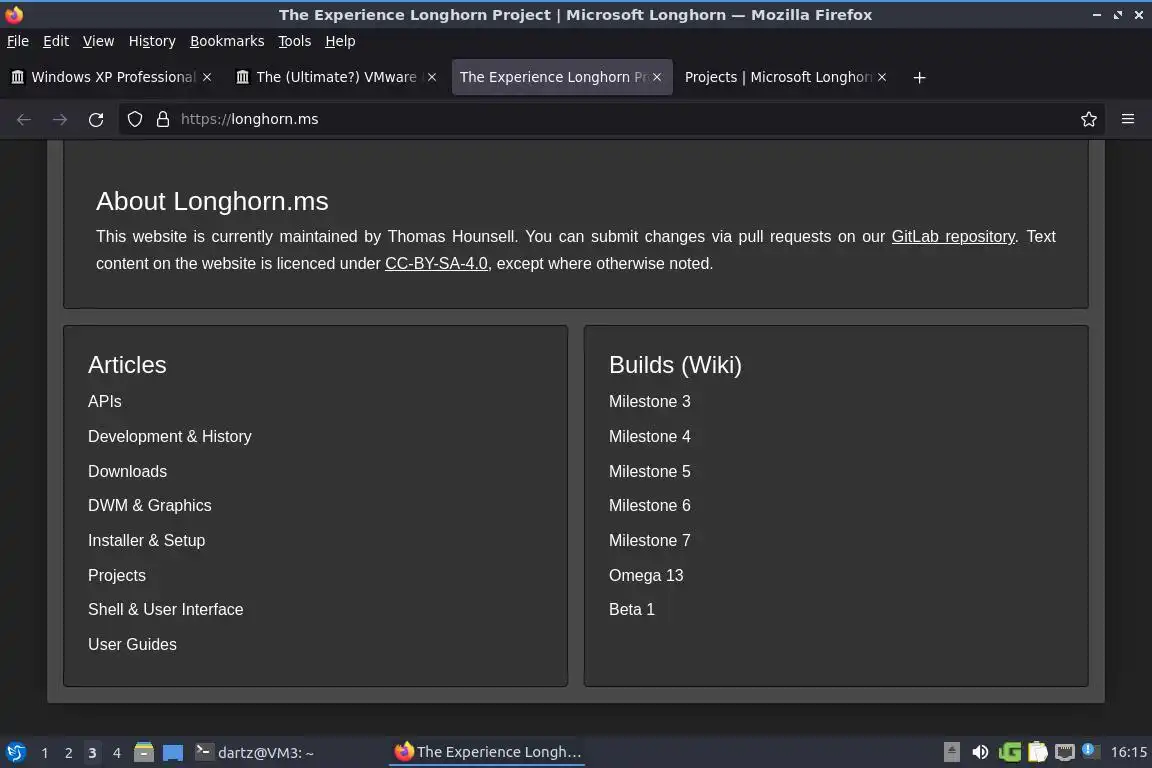Viewport: 1152px width, 768px height.
Task: Open the File menu
Action: point(18,41)
